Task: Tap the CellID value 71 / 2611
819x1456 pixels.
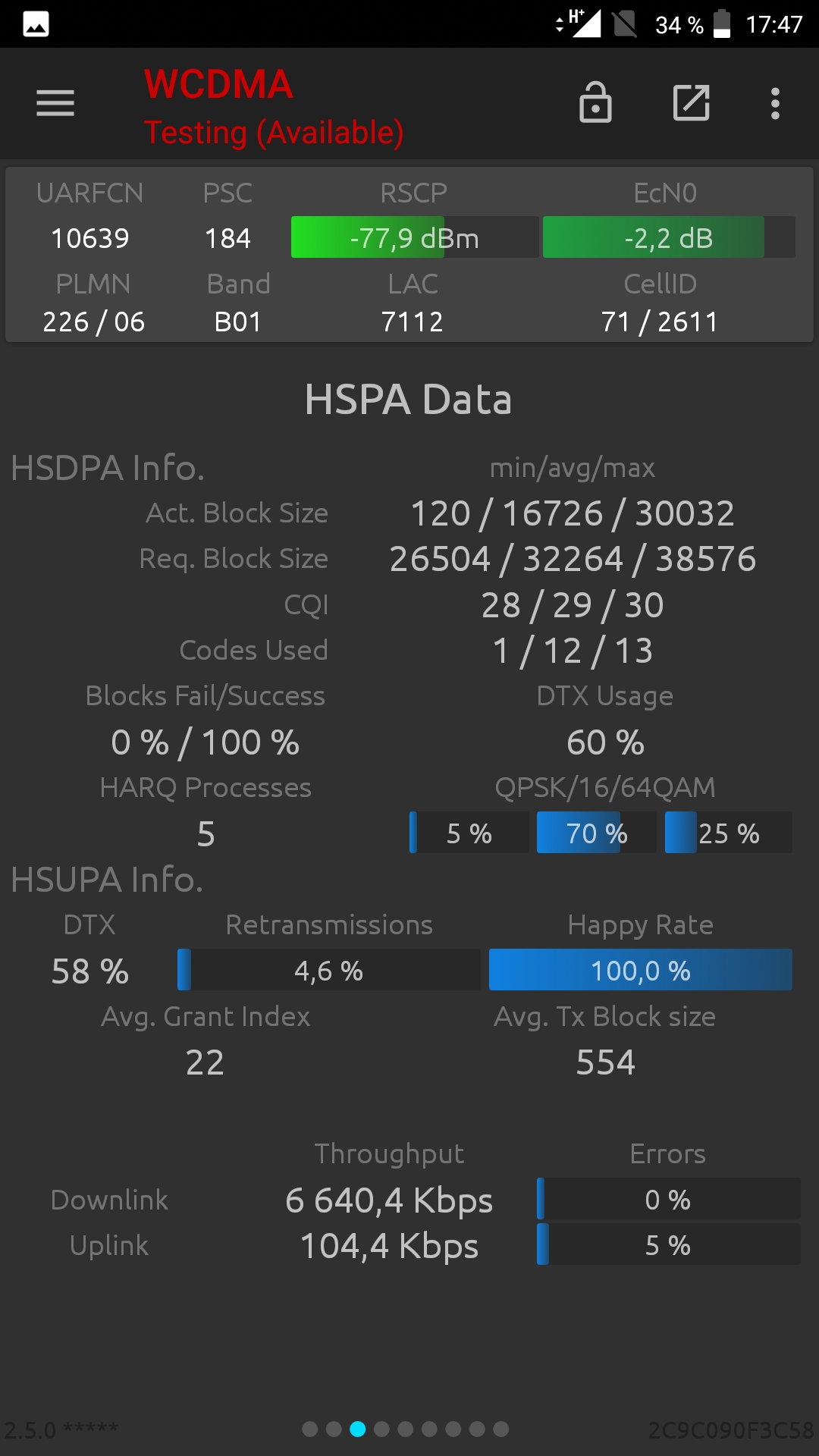Action: (660, 322)
